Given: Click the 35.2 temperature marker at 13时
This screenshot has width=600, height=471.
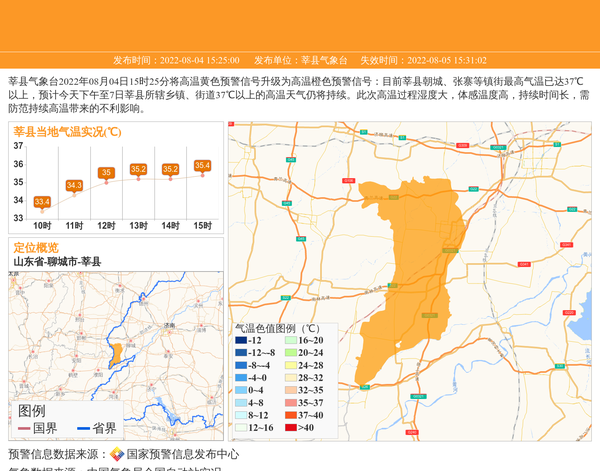Looking at the screenshot, I should pyautogui.click(x=138, y=169).
